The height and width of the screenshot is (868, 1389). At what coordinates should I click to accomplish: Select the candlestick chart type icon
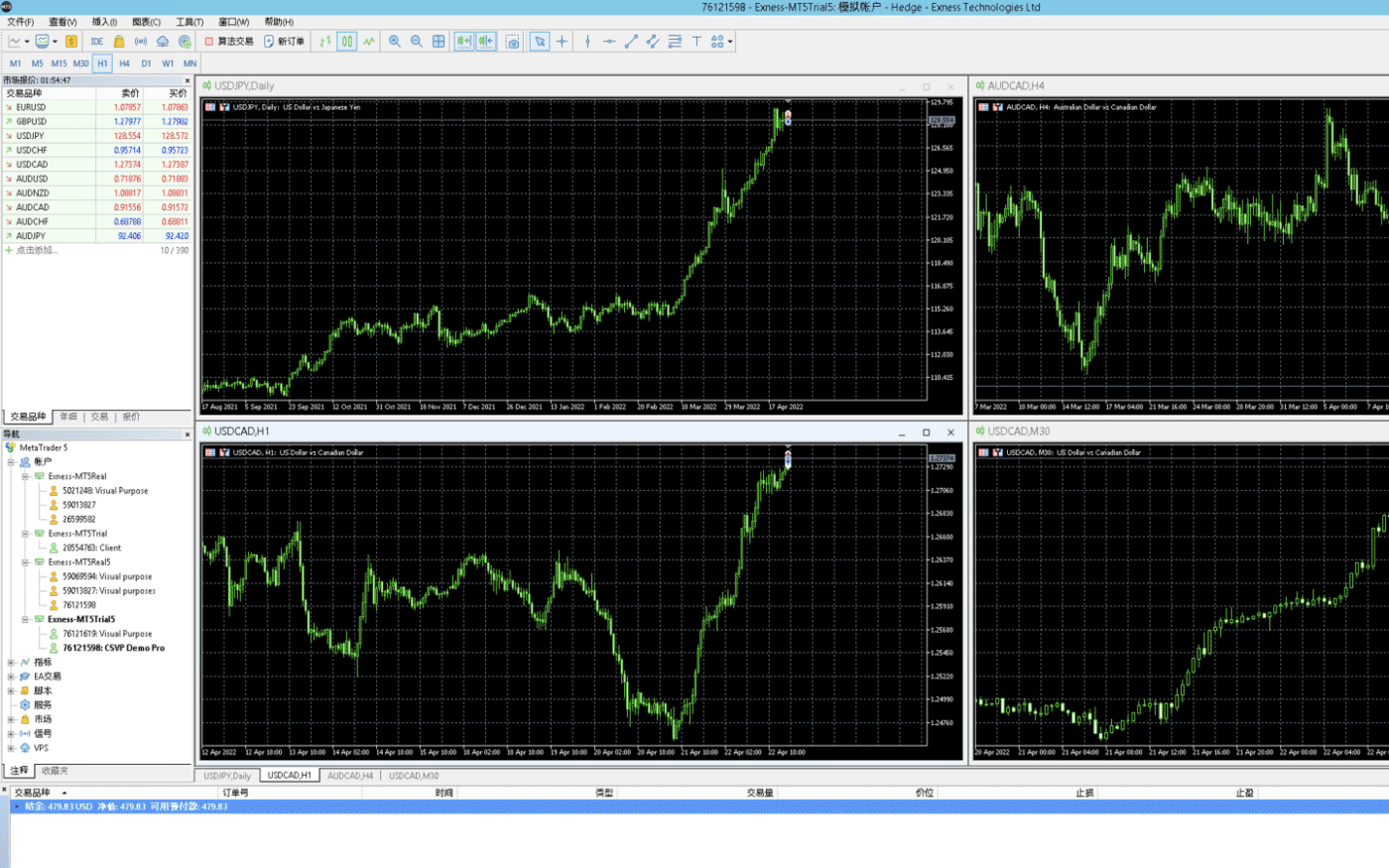pos(347,42)
